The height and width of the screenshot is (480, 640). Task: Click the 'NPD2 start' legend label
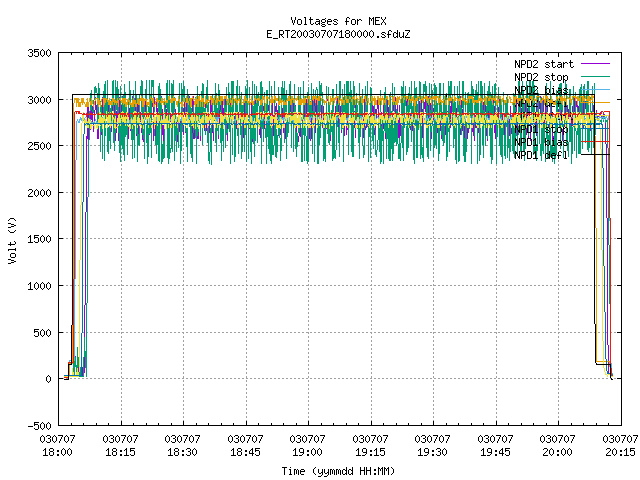tap(544, 64)
